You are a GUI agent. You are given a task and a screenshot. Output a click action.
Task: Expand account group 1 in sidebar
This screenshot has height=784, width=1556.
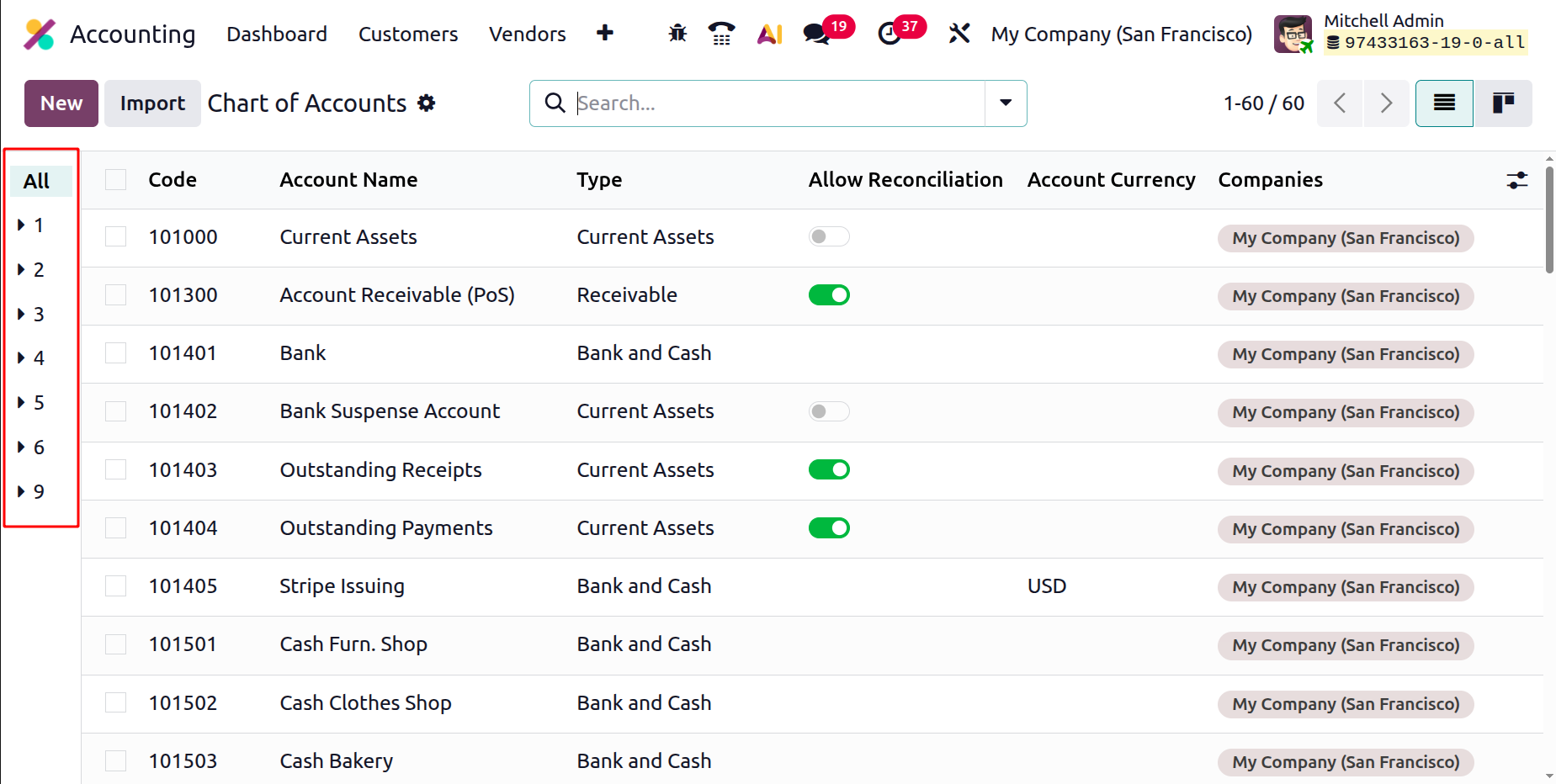tap(31, 225)
